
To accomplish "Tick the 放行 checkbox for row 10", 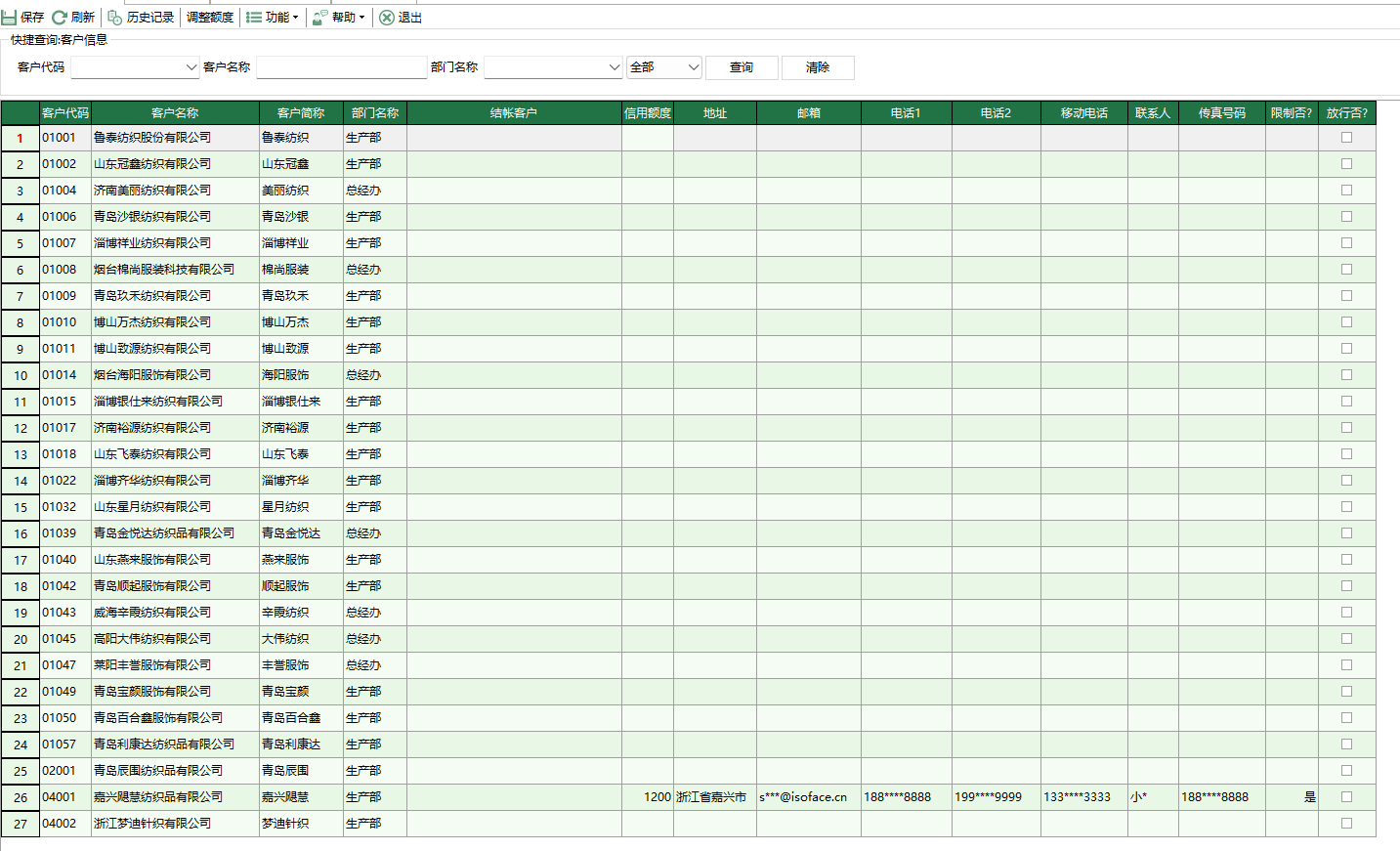I will coord(1346,375).
